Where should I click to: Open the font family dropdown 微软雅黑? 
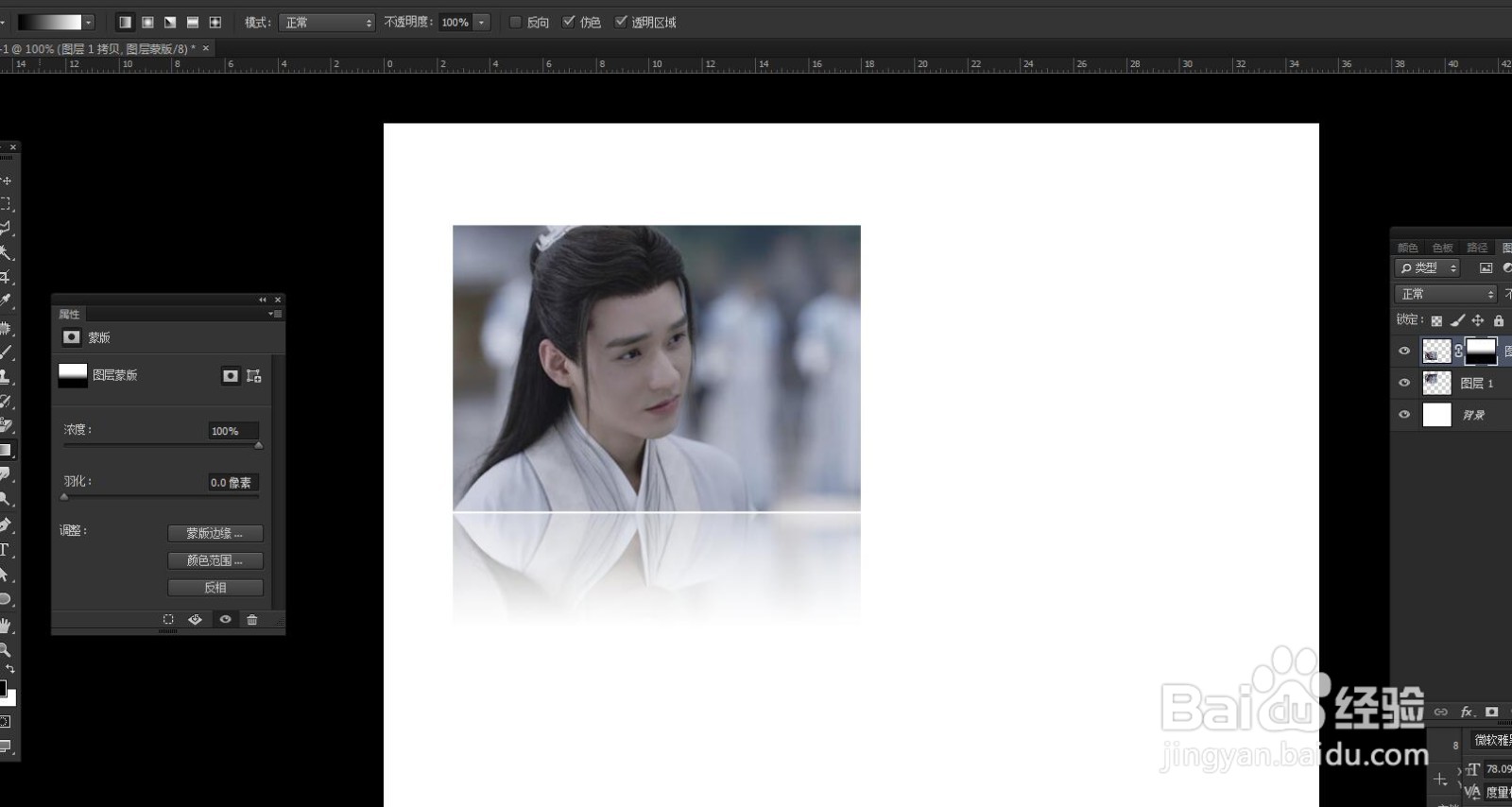pyautogui.click(x=1491, y=740)
